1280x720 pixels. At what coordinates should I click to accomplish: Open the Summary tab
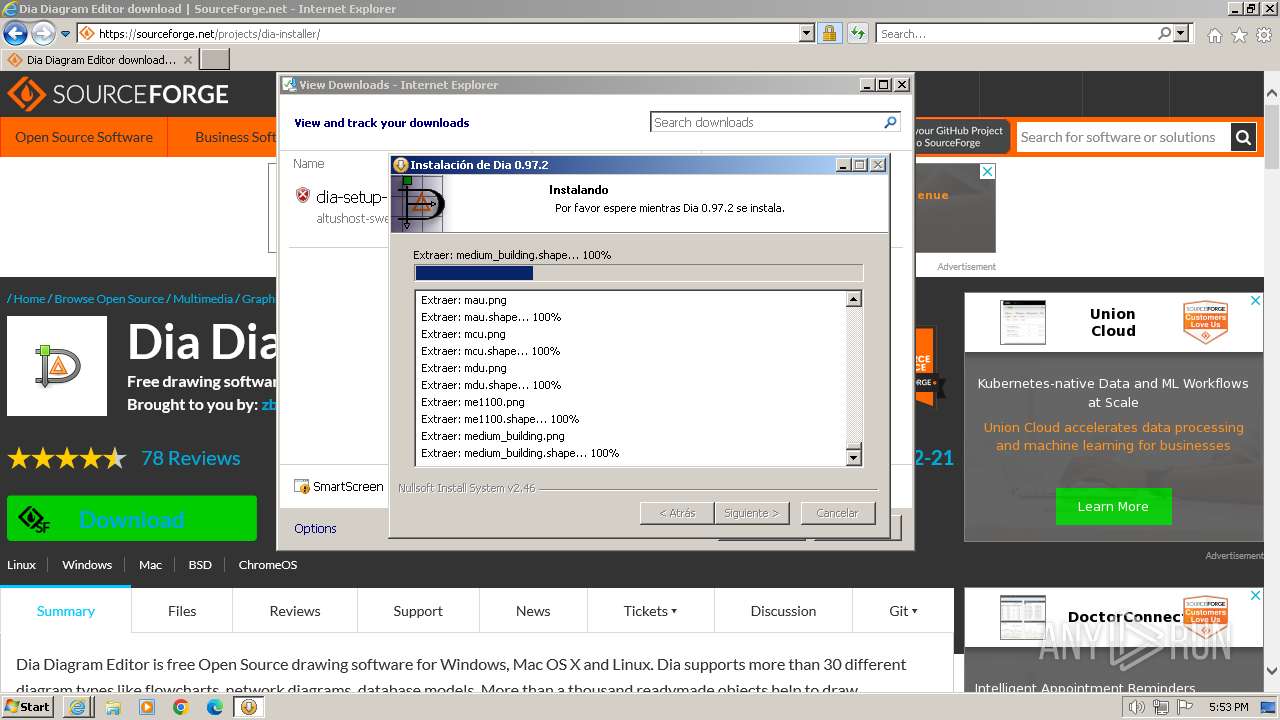pyautogui.click(x=66, y=611)
